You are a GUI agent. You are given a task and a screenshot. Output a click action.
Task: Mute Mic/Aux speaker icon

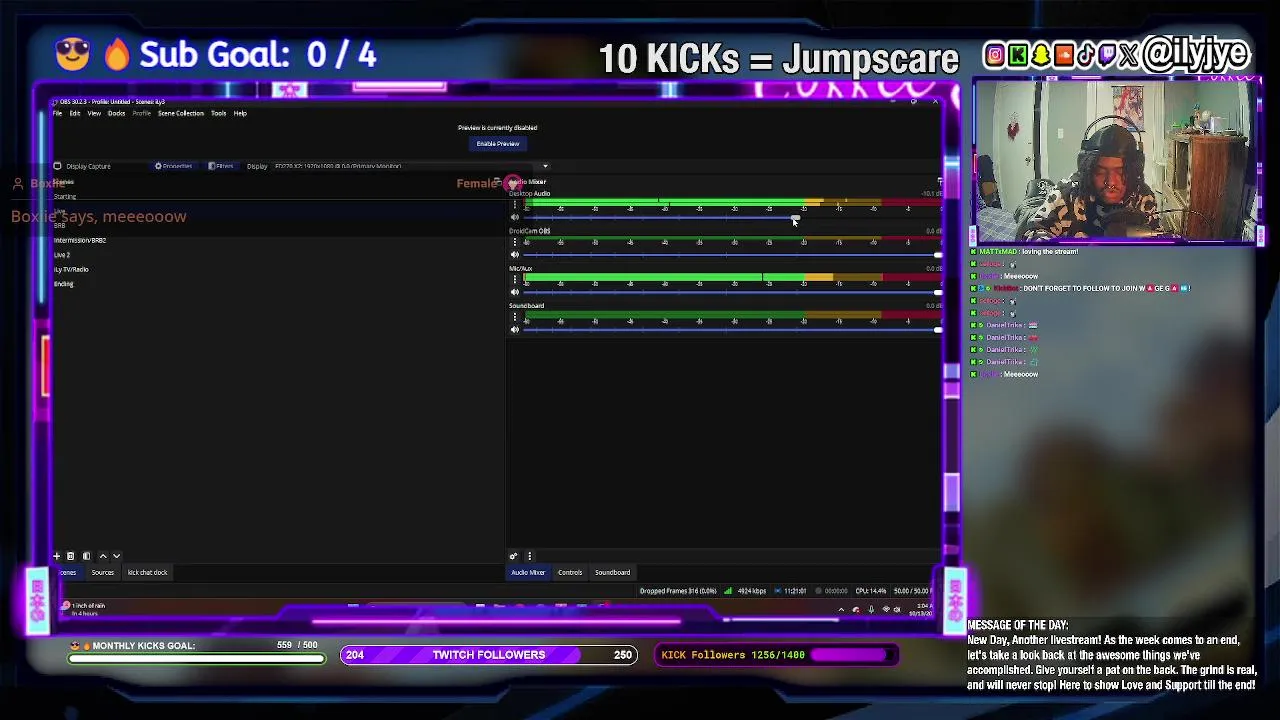pyautogui.click(x=515, y=292)
